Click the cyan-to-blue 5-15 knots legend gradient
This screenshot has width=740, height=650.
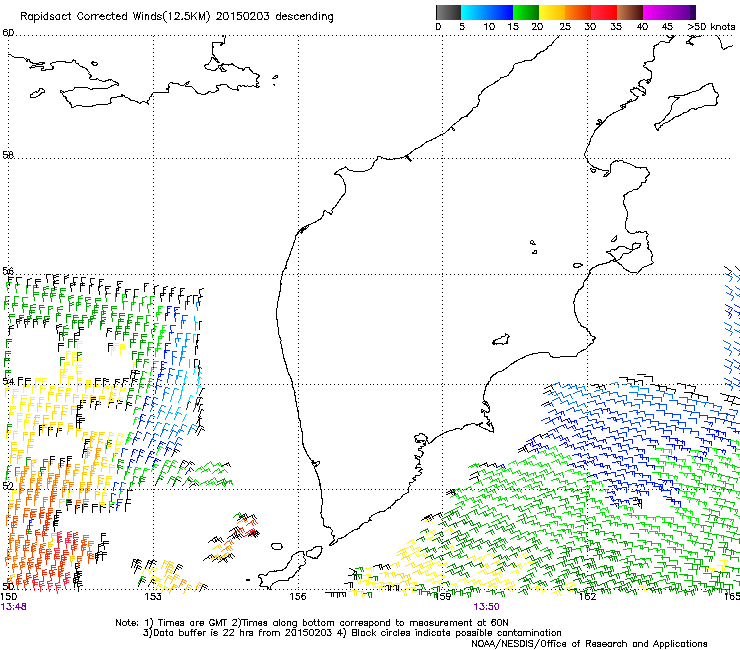pos(487,12)
